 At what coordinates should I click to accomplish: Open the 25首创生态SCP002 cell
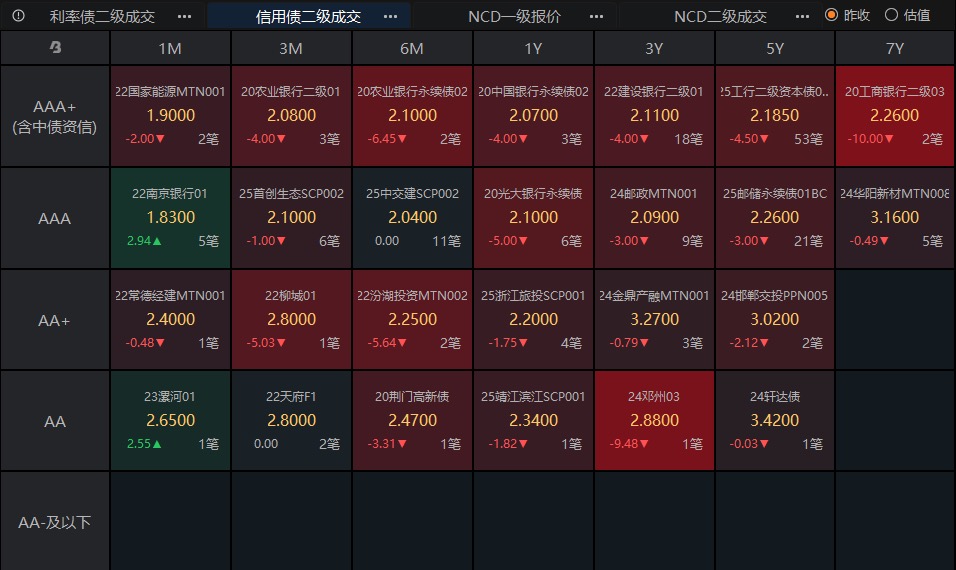click(291, 218)
